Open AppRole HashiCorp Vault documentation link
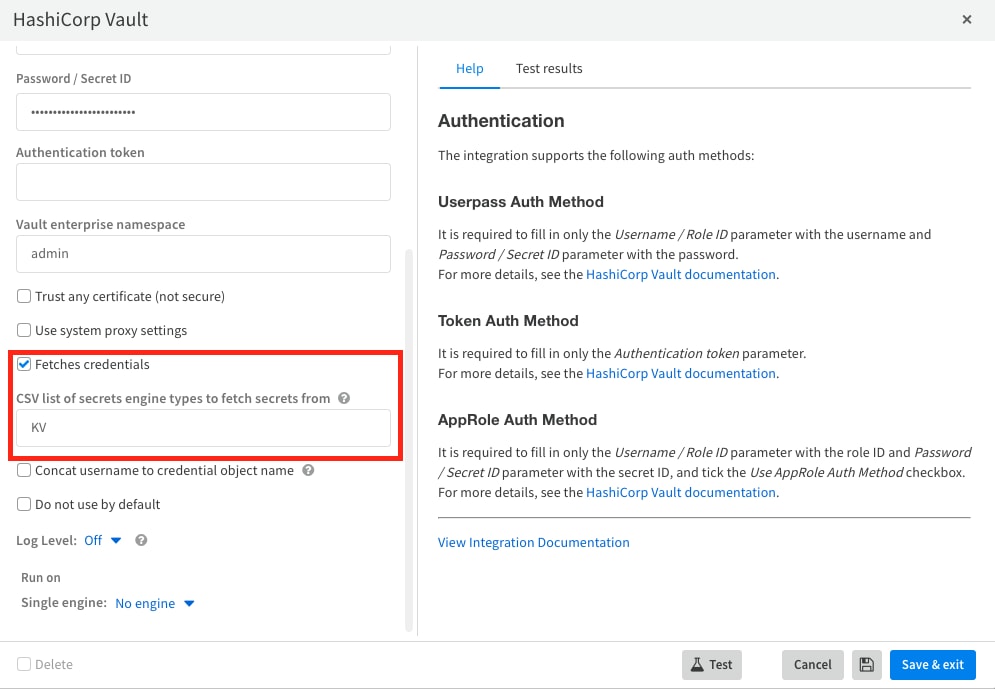Screen dimensions: 995x689 click(680, 493)
